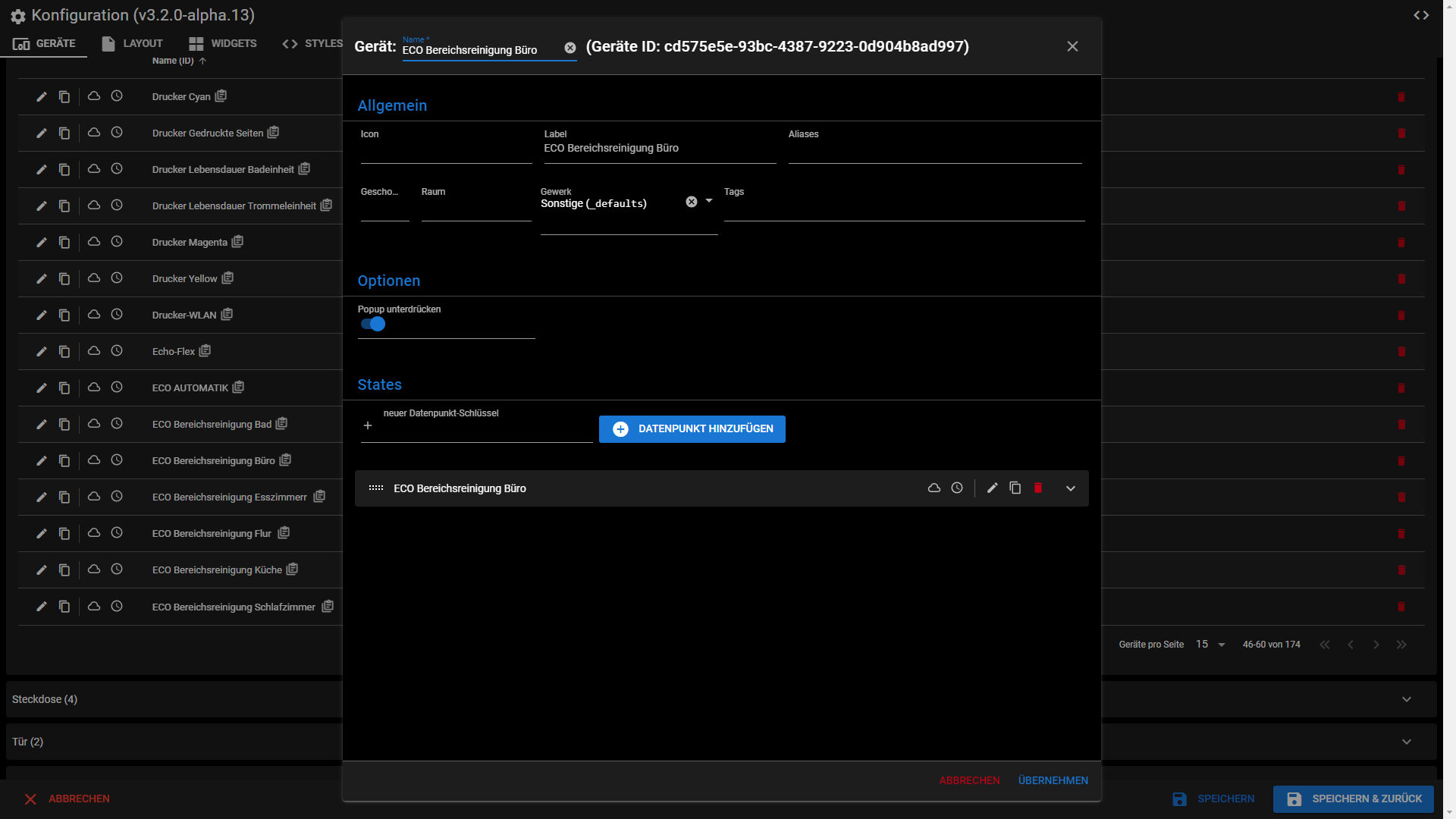Edit ECO Bereichsreinigung Esszimmerr device
The height and width of the screenshot is (819, 1456).
(x=42, y=497)
